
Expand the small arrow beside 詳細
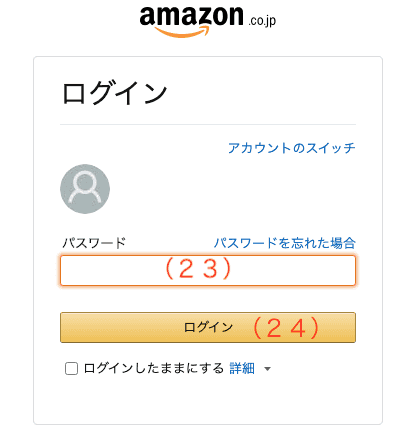coord(267,369)
